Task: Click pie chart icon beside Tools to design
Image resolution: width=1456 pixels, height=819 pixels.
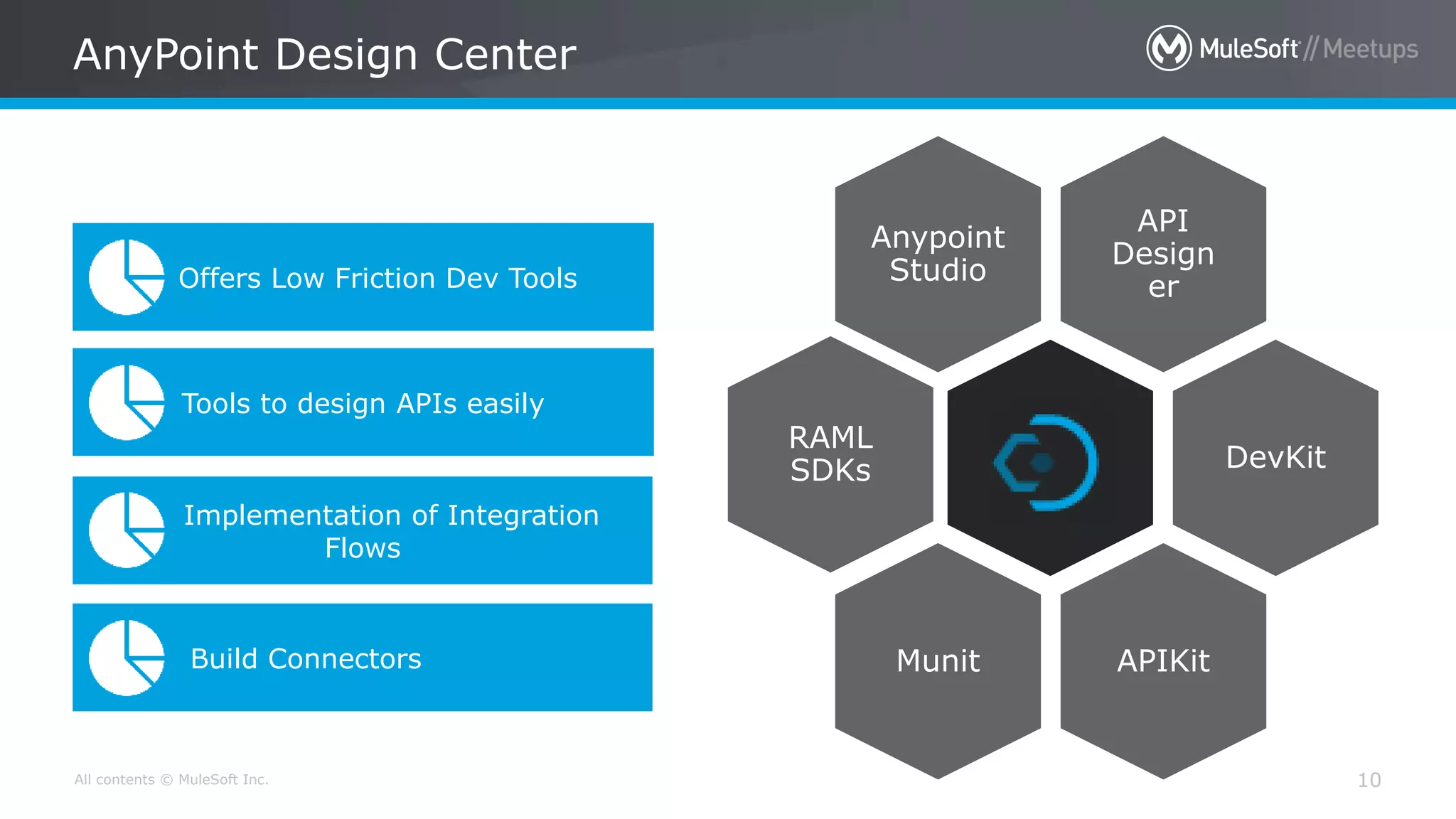Action: (x=126, y=402)
